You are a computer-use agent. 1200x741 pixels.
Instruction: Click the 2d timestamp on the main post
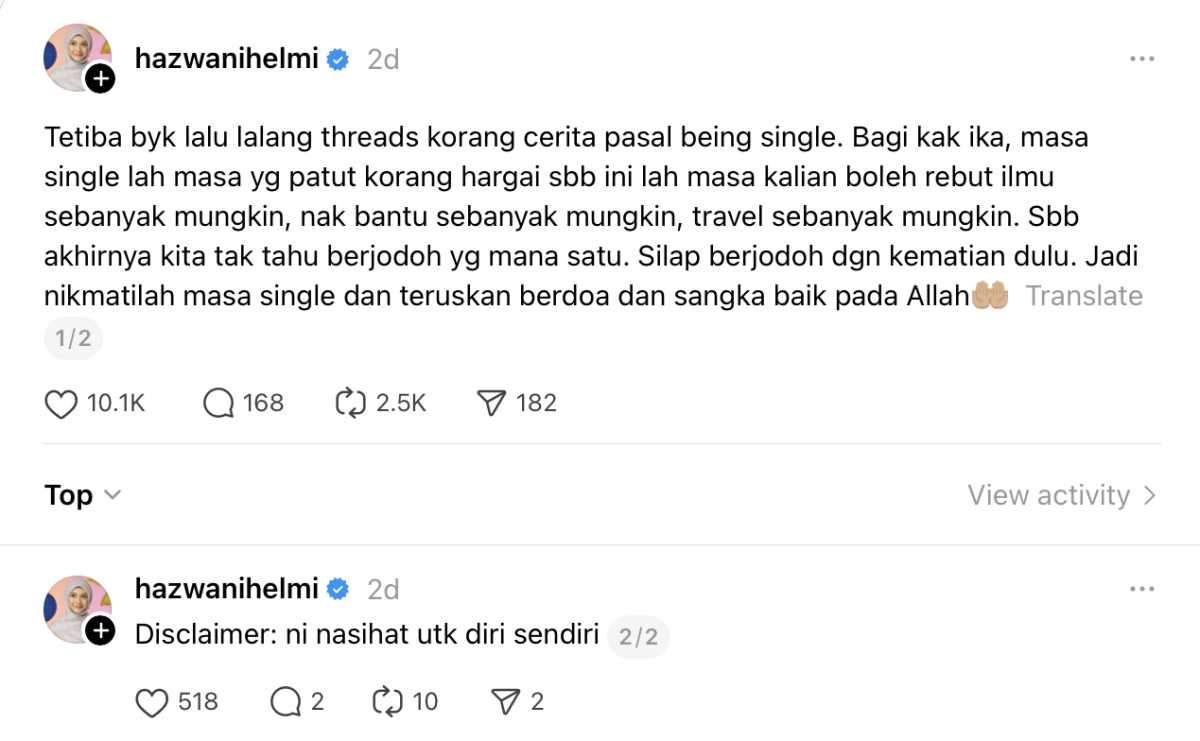tap(383, 59)
